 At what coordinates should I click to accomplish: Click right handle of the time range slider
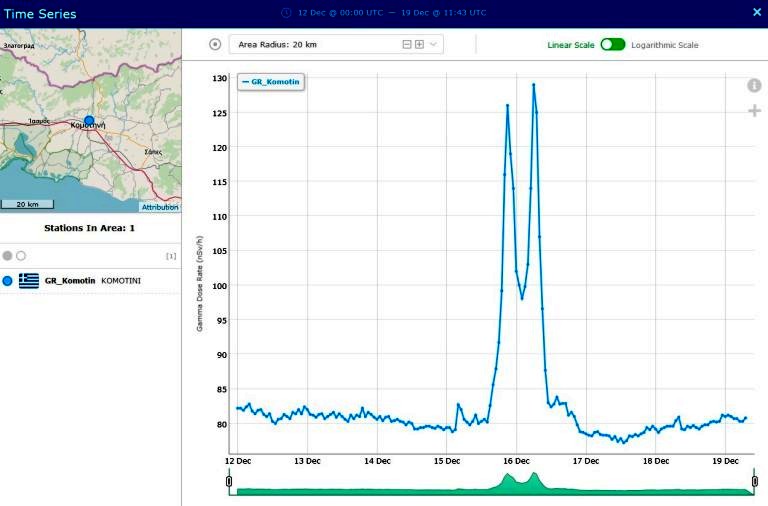pos(755,483)
